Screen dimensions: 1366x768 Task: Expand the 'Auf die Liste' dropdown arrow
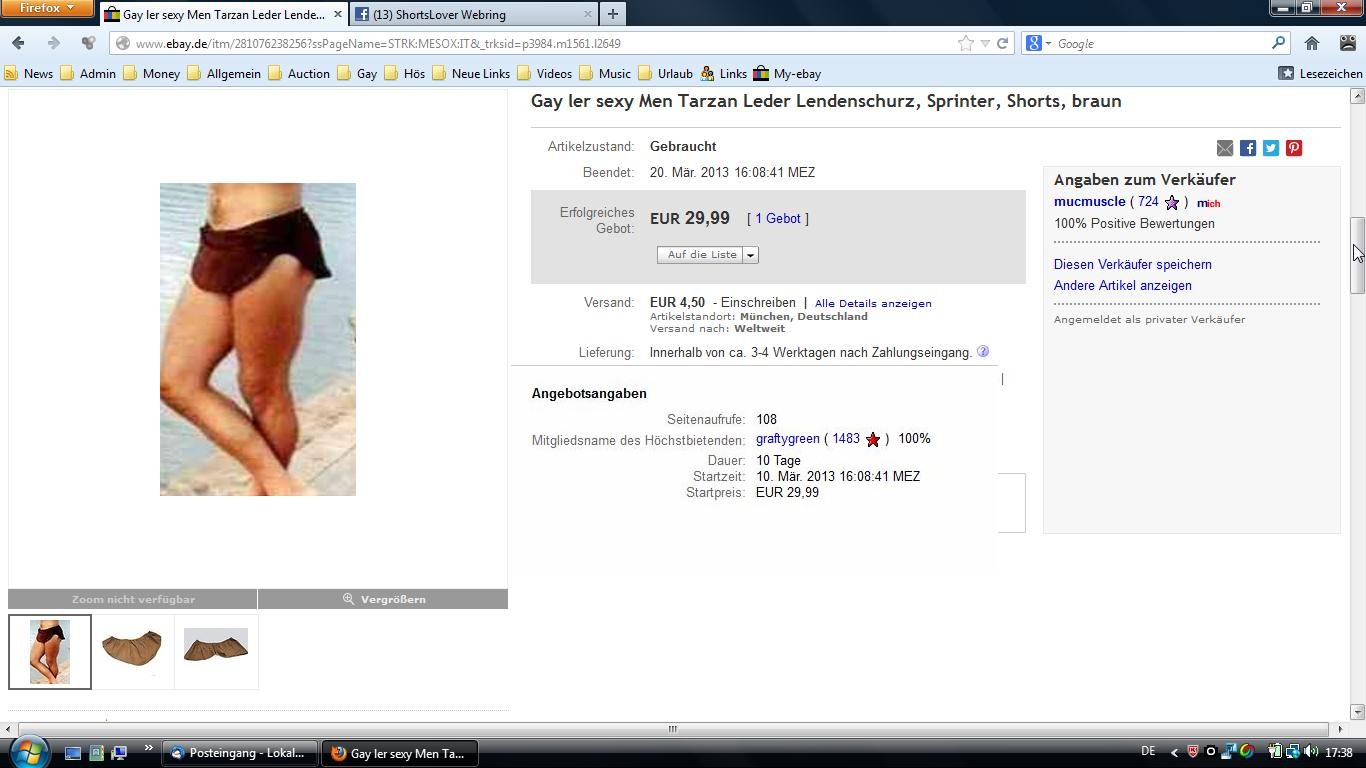750,255
